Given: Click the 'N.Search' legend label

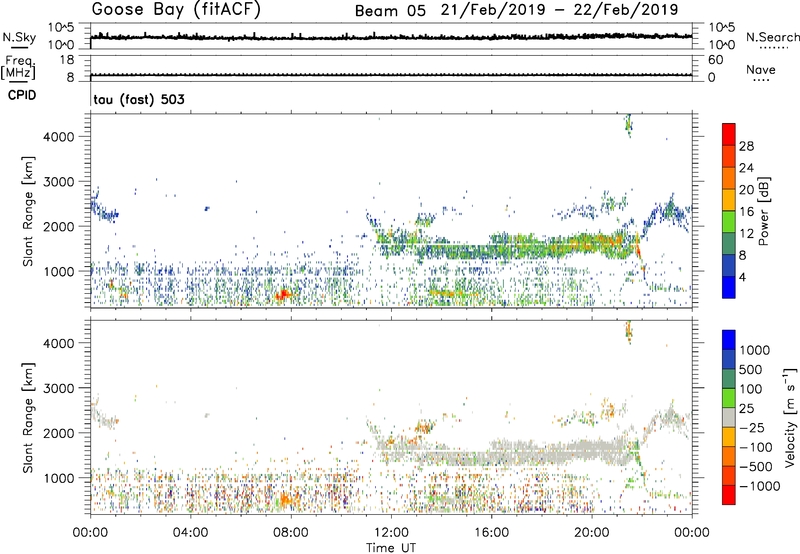Looking at the screenshot, I should [772, 37].
